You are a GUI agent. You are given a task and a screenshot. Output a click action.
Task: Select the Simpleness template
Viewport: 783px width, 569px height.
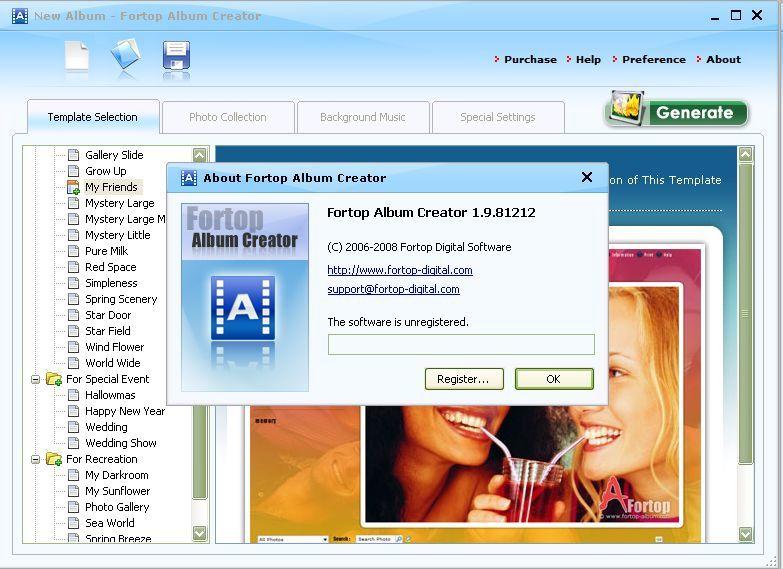(x=111, y=283)
